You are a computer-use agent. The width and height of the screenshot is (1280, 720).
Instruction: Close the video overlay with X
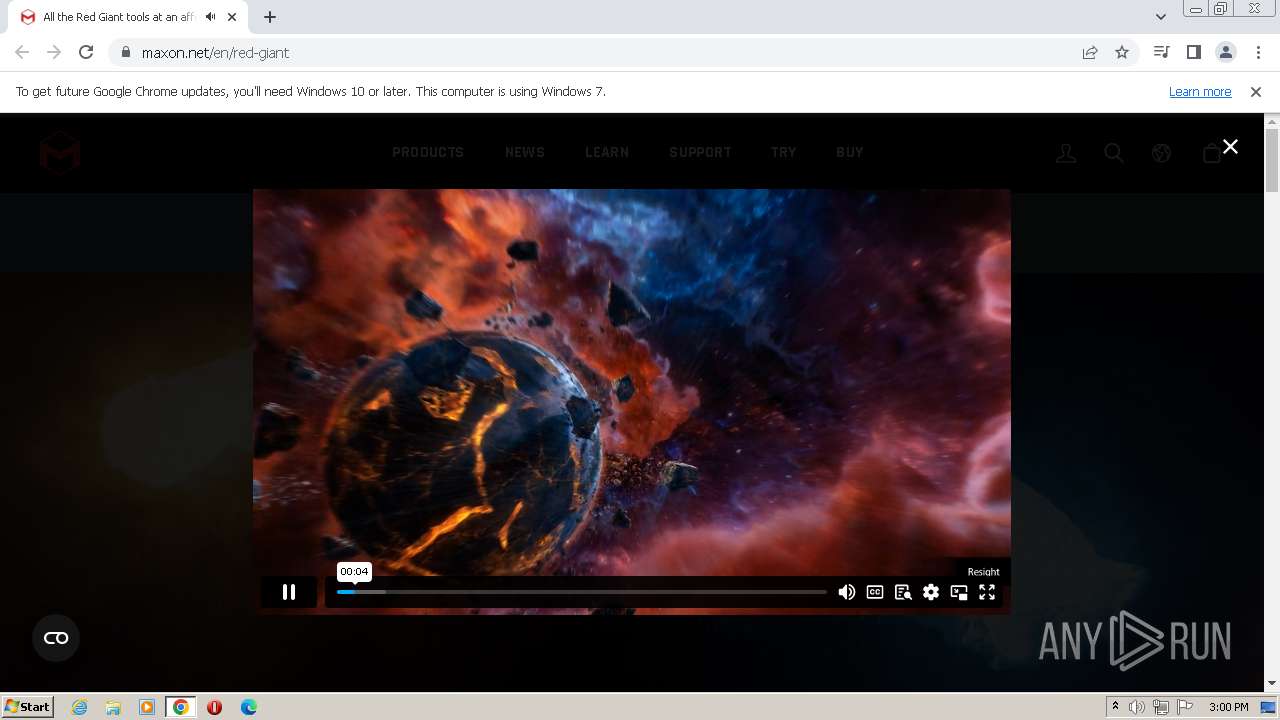(1230, 146)
